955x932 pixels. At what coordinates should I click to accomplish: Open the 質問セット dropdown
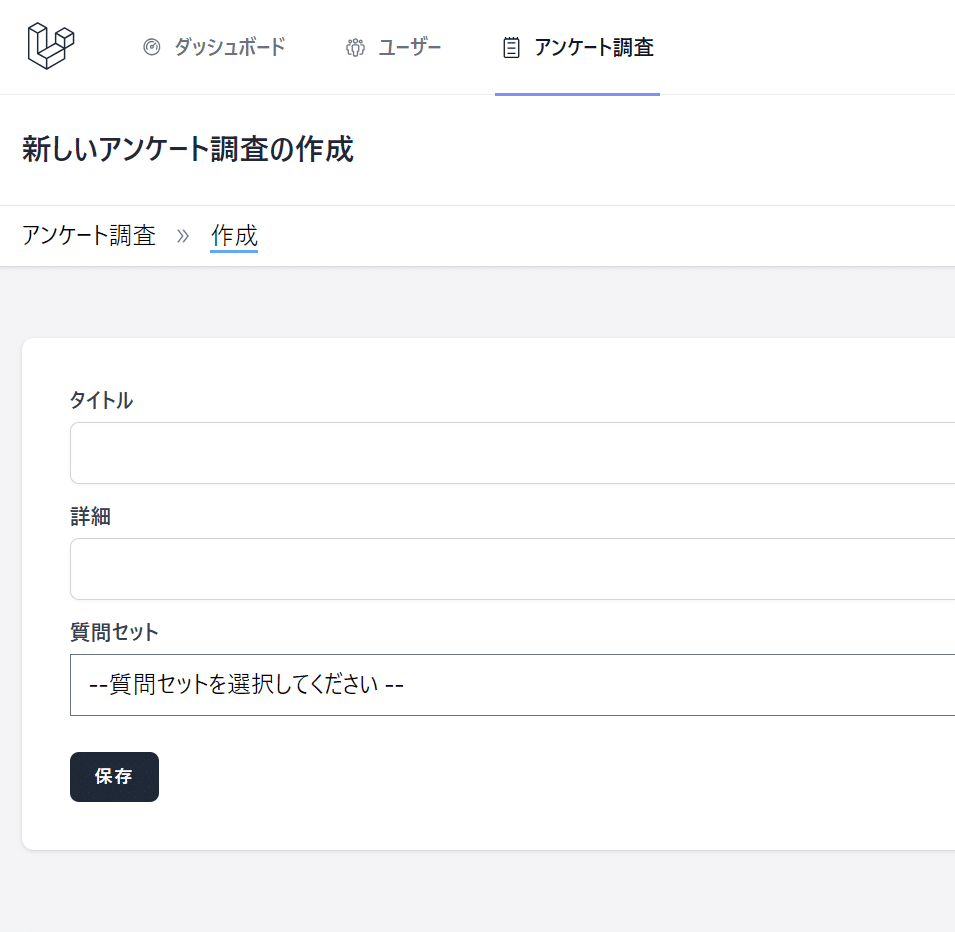coord(512,685)
